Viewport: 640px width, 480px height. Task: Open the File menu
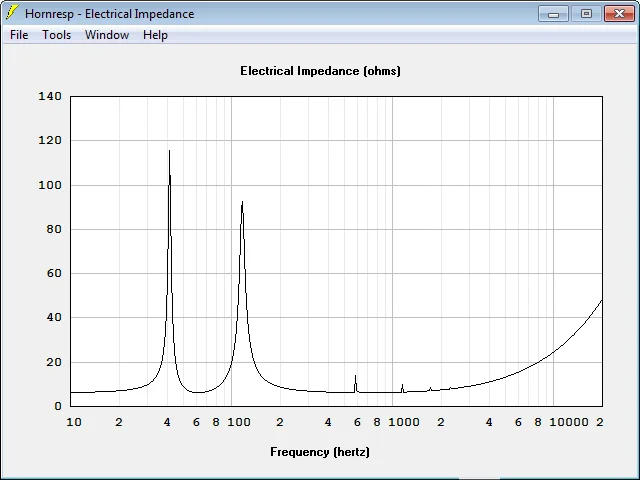[19, 35]
